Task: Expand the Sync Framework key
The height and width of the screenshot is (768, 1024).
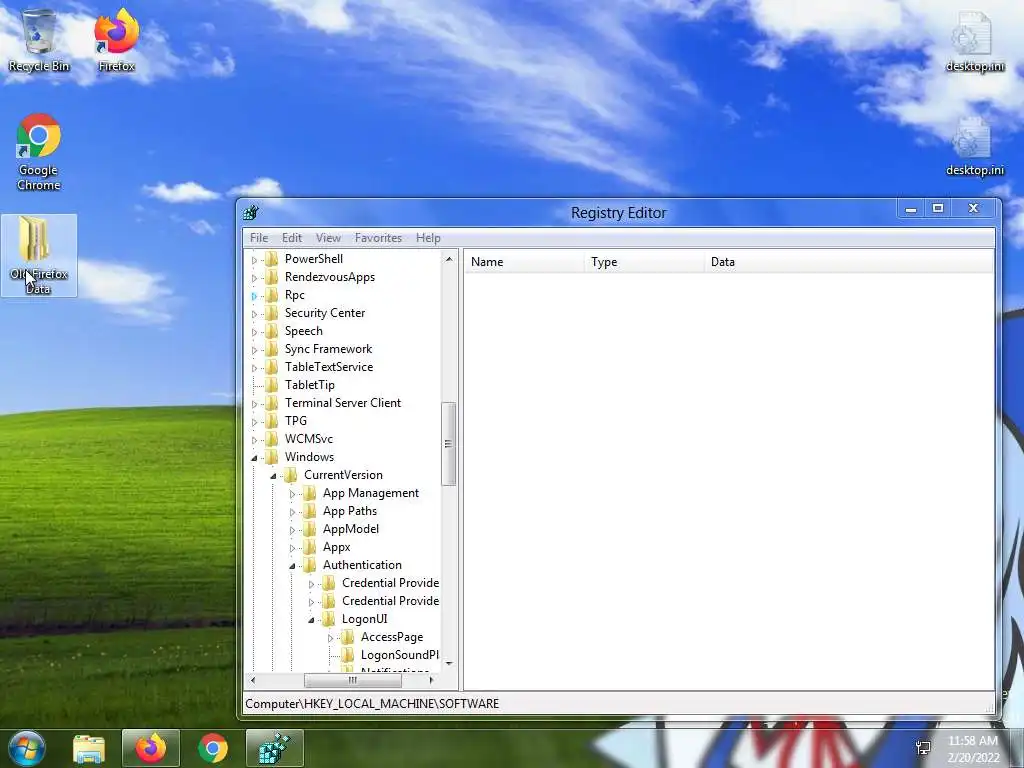Action: point(254,349)
